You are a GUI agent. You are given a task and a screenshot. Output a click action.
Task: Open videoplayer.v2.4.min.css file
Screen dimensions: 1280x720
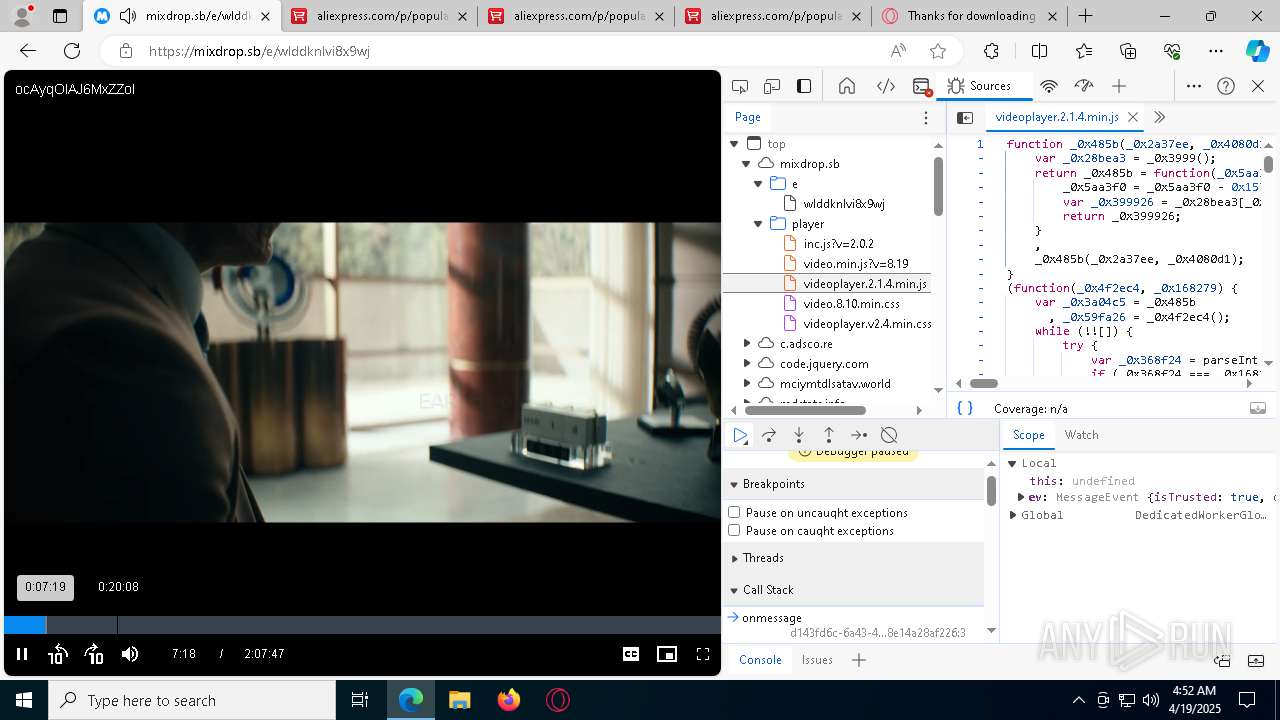click(866, 324)
